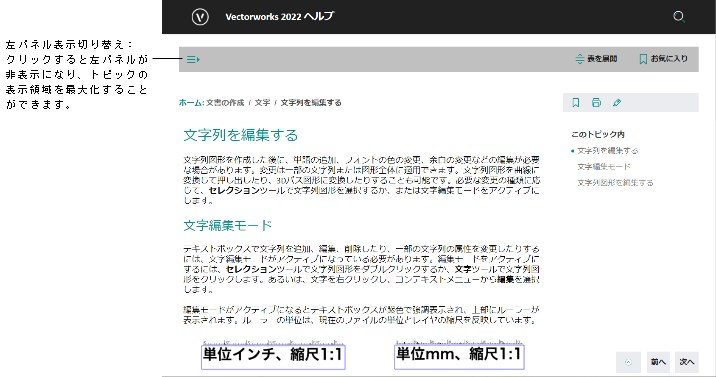The image size is (716, 377).
Task: Click the Vectorworks 2022 ヘルプ title
Action: (279, 16)
